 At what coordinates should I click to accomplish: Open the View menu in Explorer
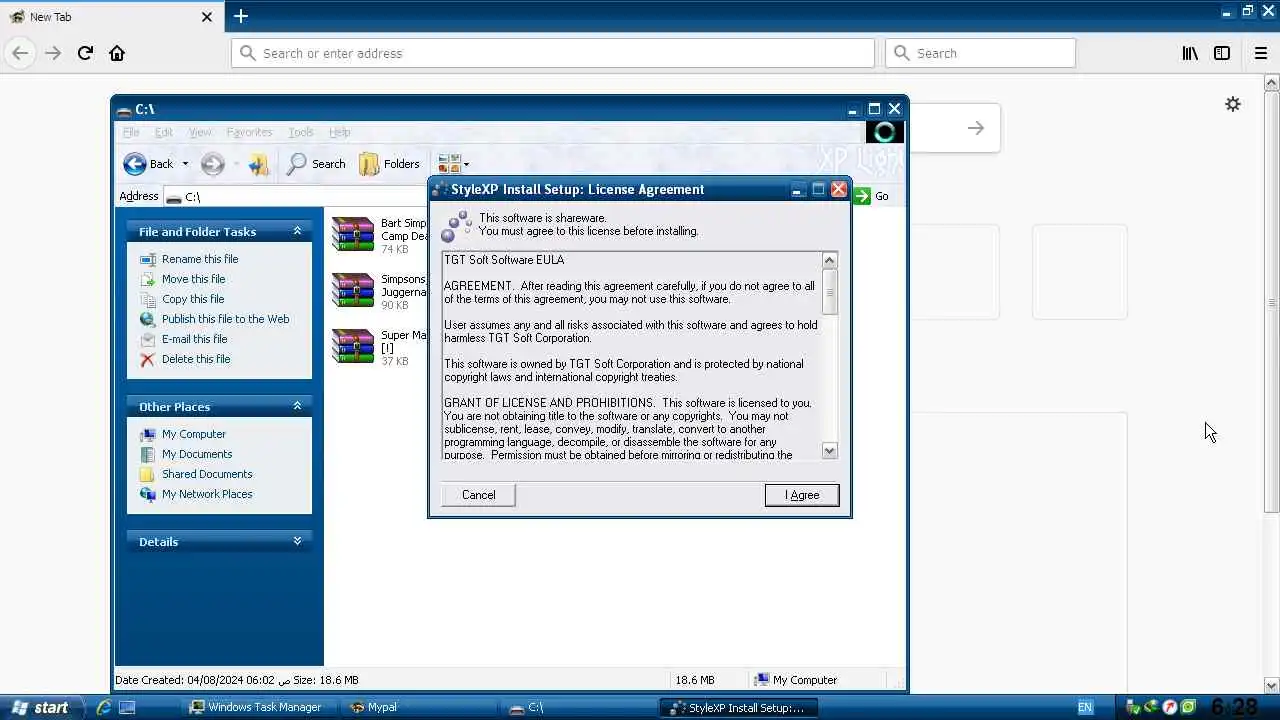pyautogui.click(x=200, y=132)
